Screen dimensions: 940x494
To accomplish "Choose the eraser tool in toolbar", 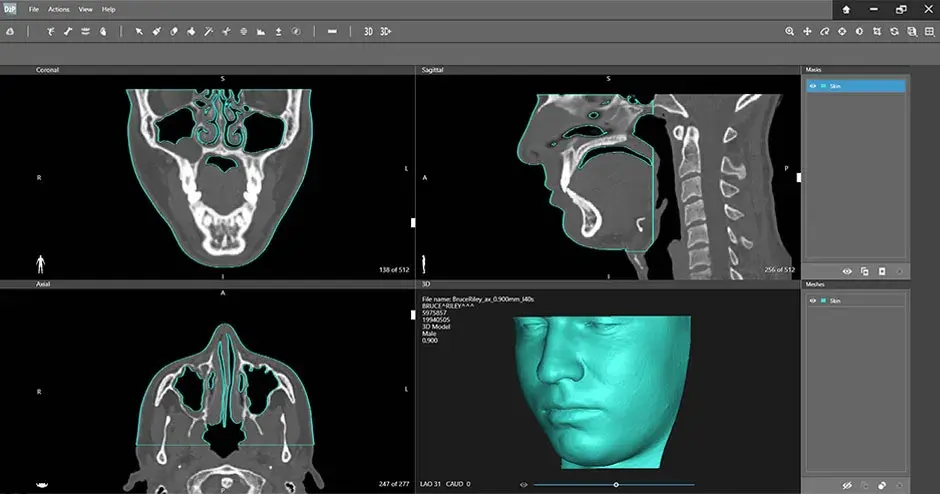I will click(x=174, y=31).
